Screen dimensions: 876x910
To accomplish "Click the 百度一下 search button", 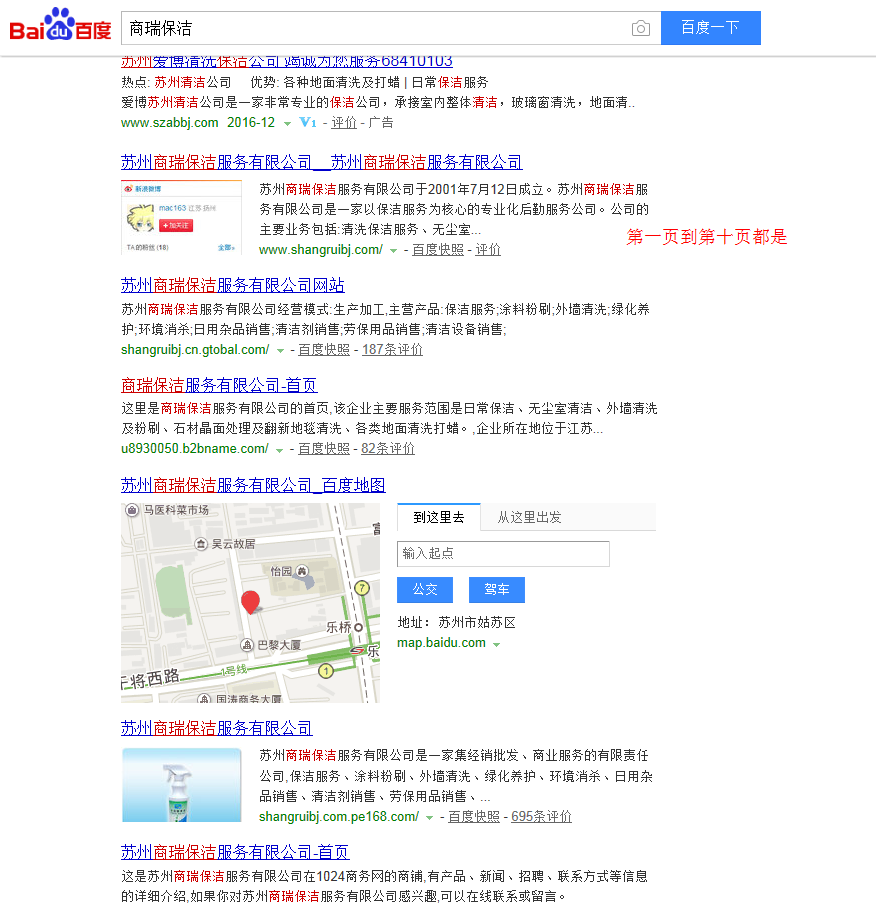I will click(711, 28).
